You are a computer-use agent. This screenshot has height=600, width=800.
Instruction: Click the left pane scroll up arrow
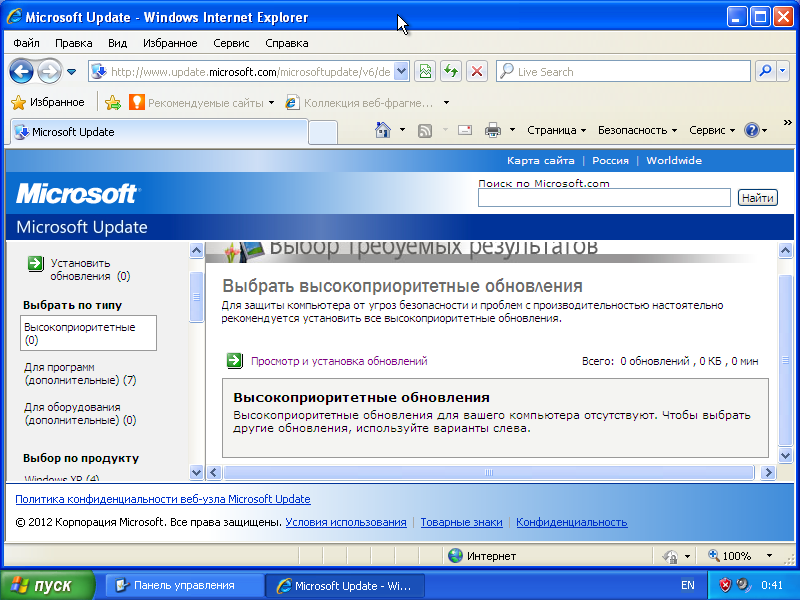click(x=196, y=251)
